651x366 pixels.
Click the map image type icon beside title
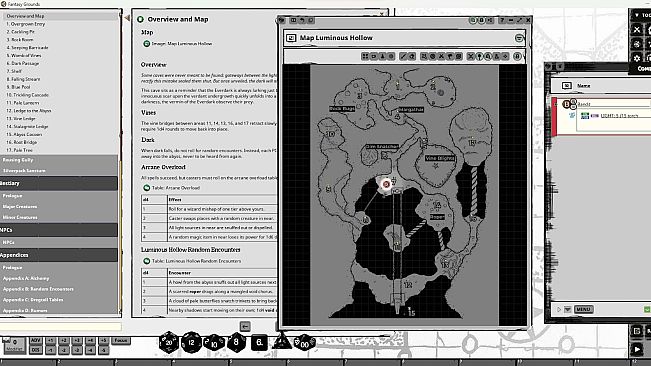[291, 38]
